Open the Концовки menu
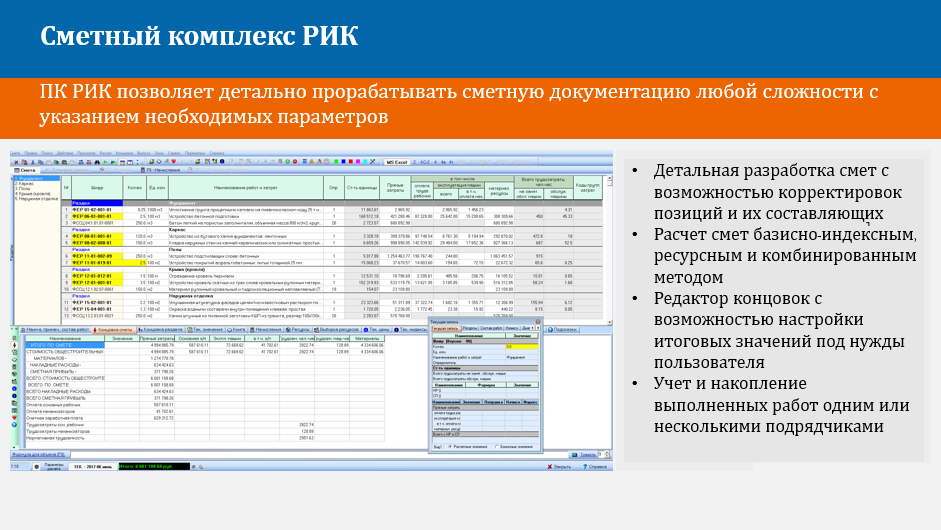This screenshot has width=941, height=530. (124, 153)
